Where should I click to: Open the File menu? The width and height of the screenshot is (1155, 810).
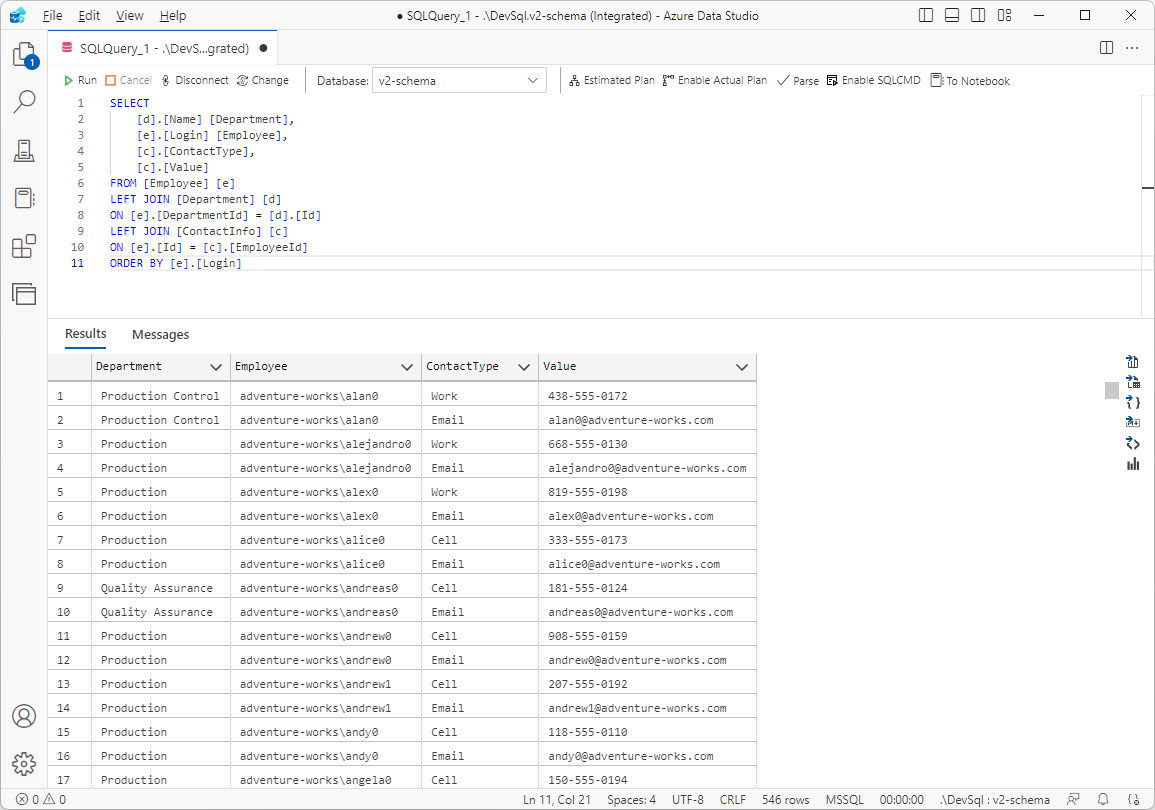[x=52, y=15]
